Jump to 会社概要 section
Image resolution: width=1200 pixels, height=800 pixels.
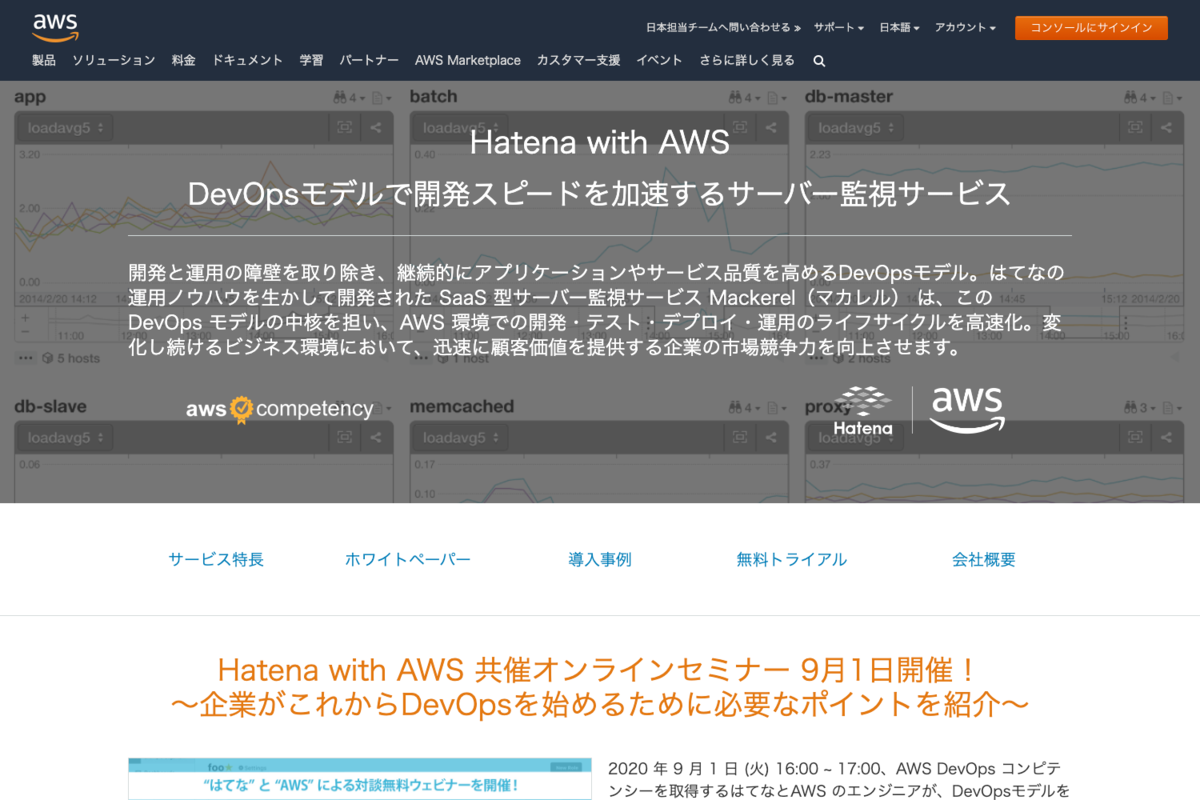[x=984, y=560]
